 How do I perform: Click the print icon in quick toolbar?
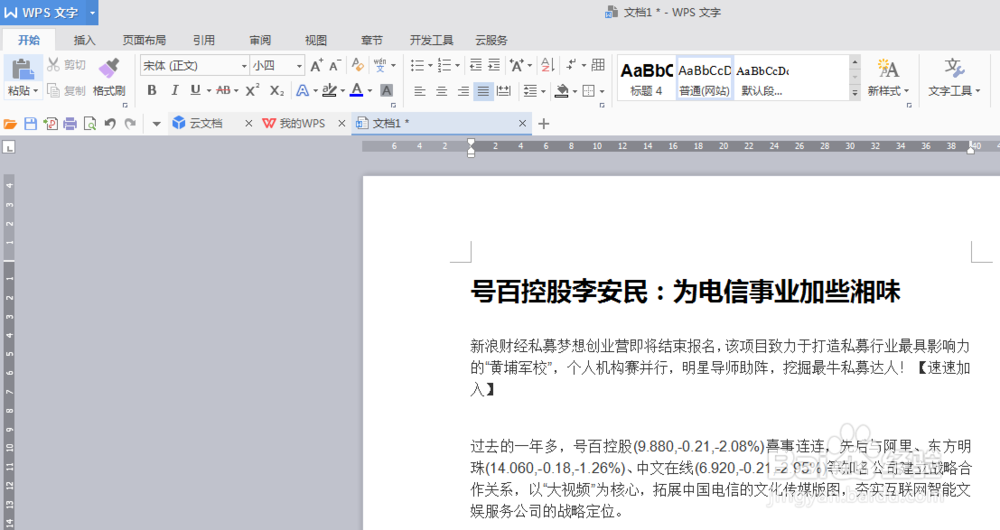(70, 124)
